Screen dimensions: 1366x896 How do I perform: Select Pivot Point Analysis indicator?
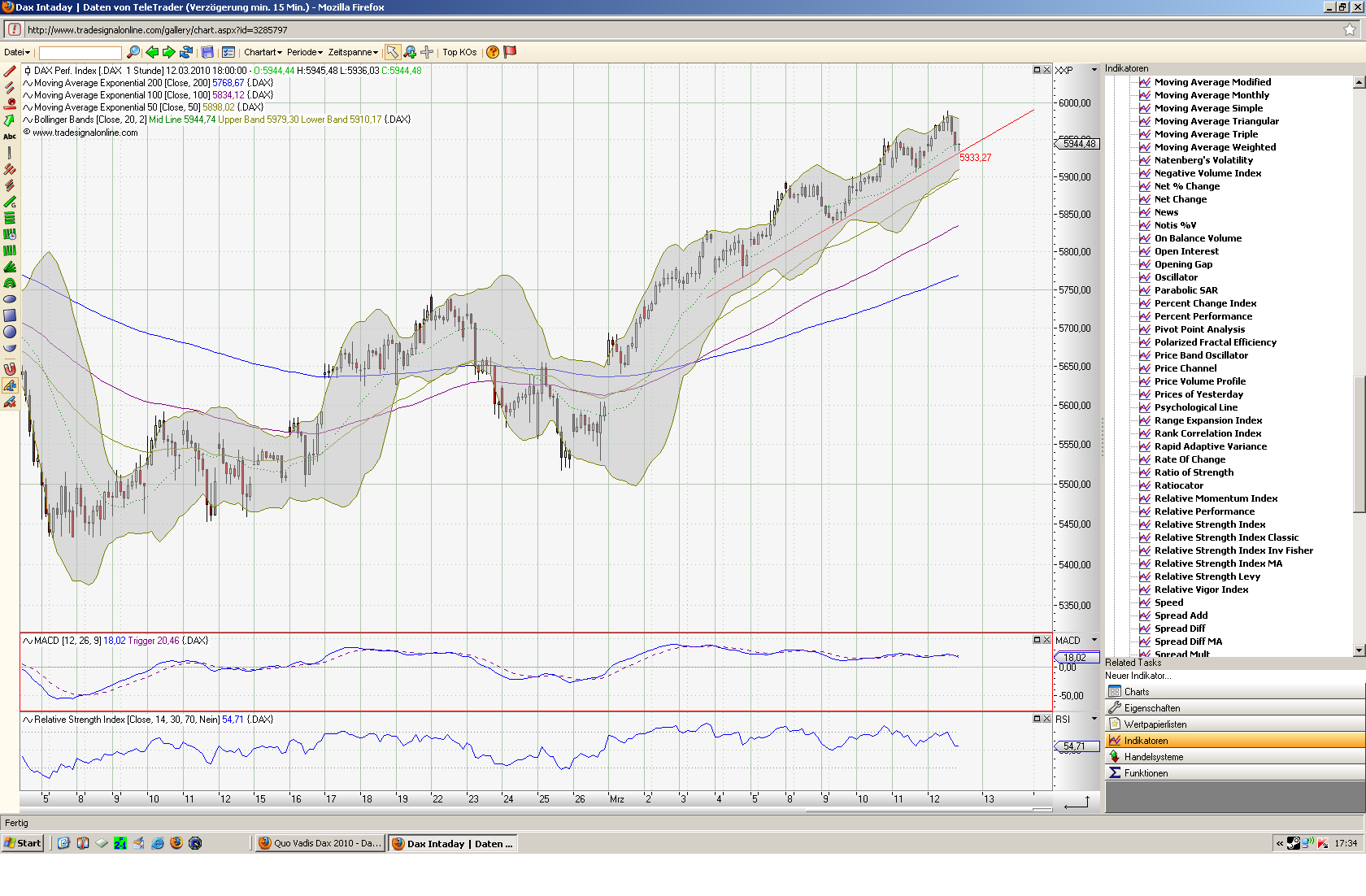pyautogui.click(x=1199, y=329)
